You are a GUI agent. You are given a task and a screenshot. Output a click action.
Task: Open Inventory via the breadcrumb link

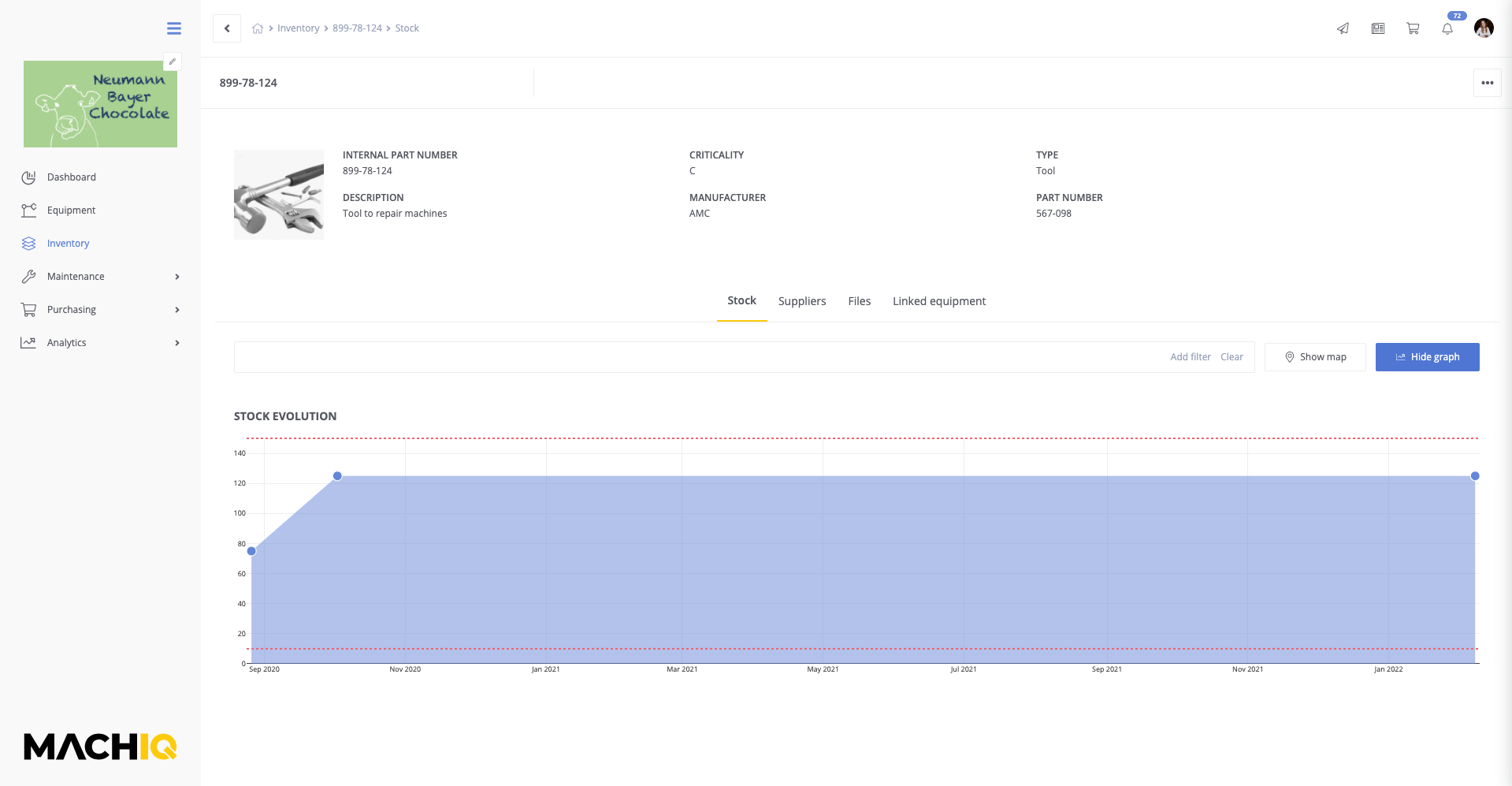[299, 28]
